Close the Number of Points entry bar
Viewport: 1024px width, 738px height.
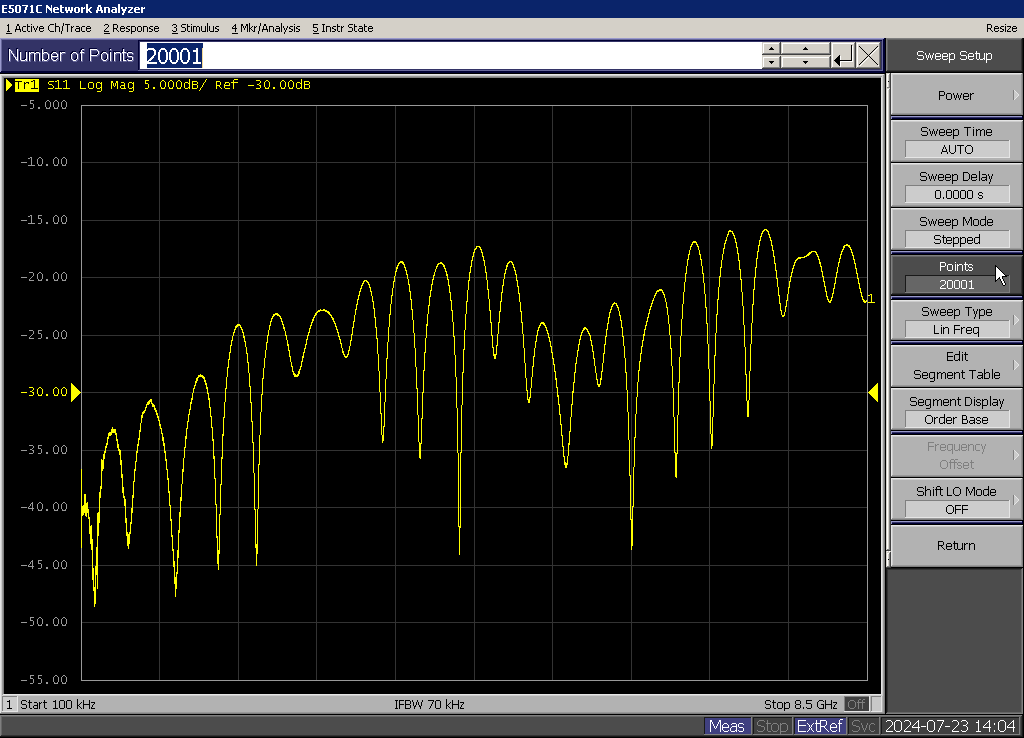click(x=868, y=55)
